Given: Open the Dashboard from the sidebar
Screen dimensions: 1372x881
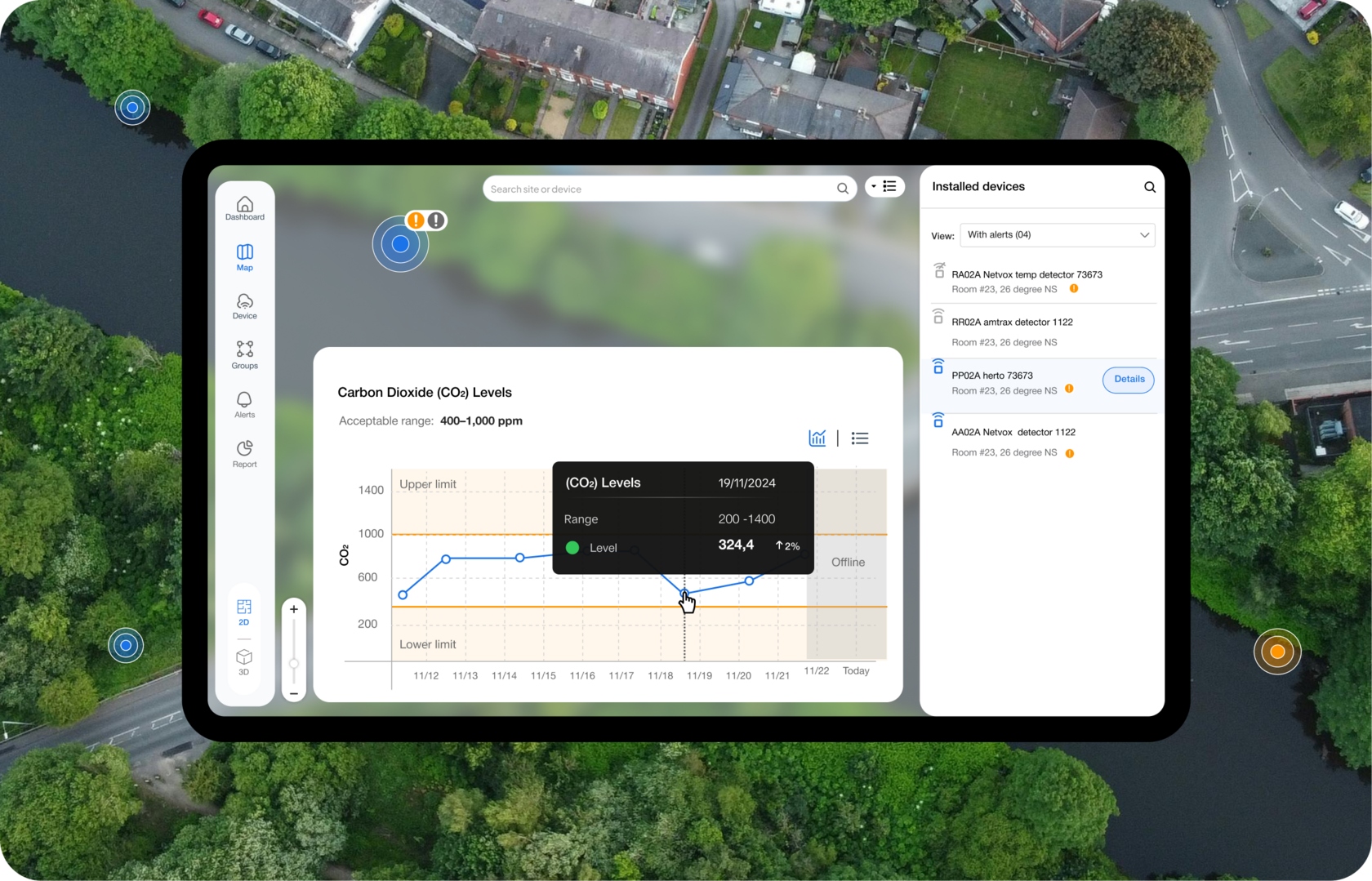Looking at the screenshot, I should click(x=244, y=208).
